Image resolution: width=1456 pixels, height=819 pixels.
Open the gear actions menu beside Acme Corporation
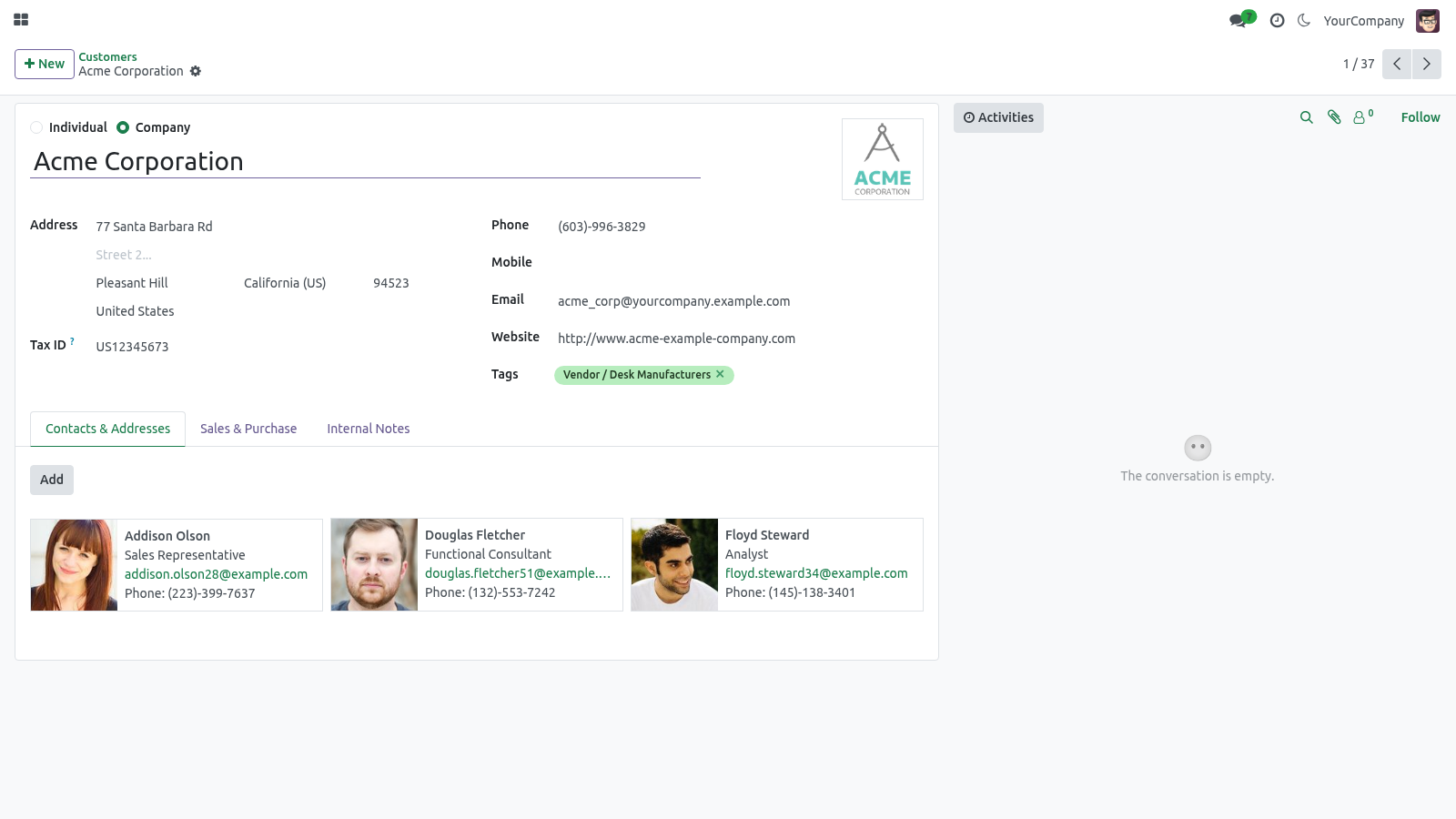[196, 71]
